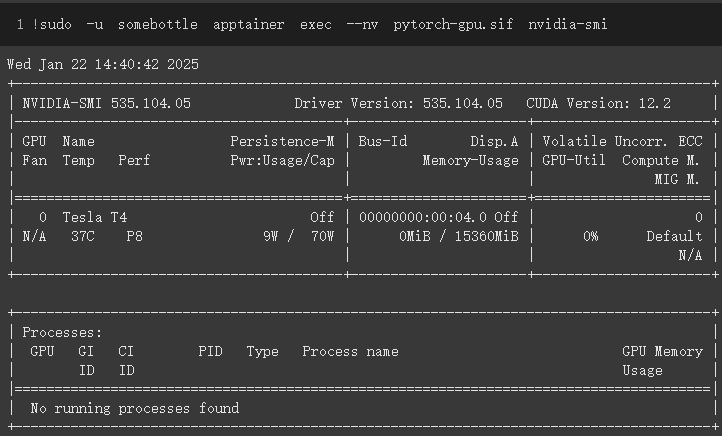The image size is (722, 436).
Task: Click the 'MIG M.' header
Action: pyautogui.click(x=677, y=179)
